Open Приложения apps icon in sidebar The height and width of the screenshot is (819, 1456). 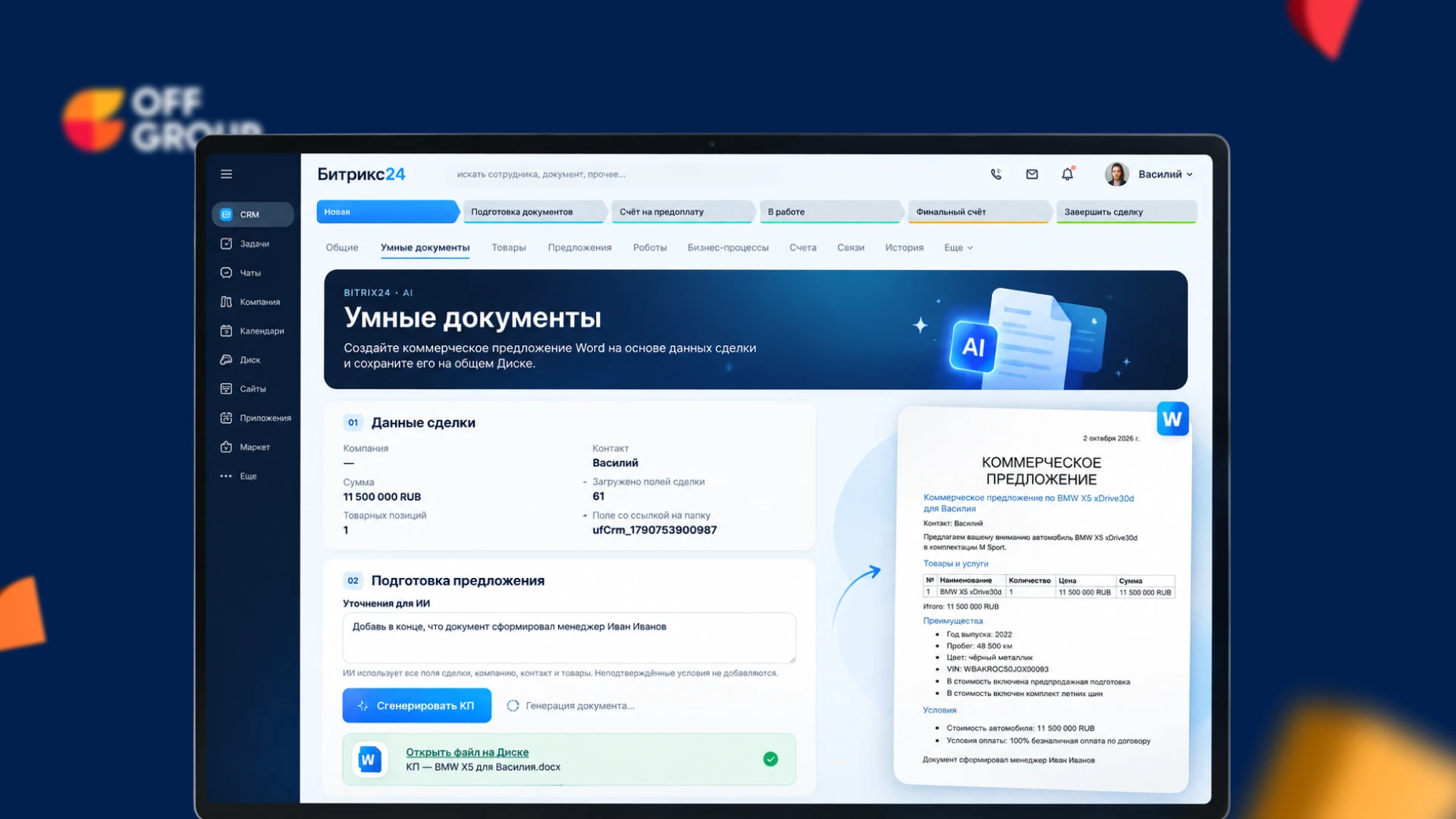point(226,418)
